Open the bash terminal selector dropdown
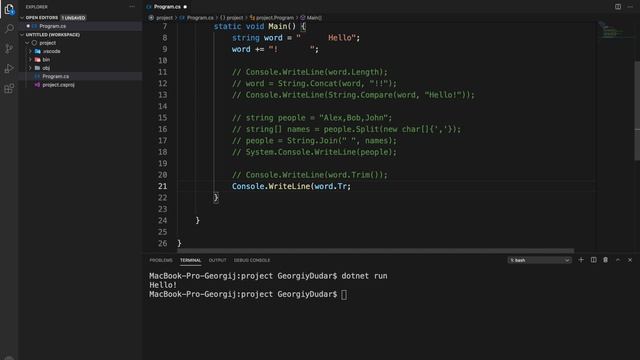 tap(539, 260)
